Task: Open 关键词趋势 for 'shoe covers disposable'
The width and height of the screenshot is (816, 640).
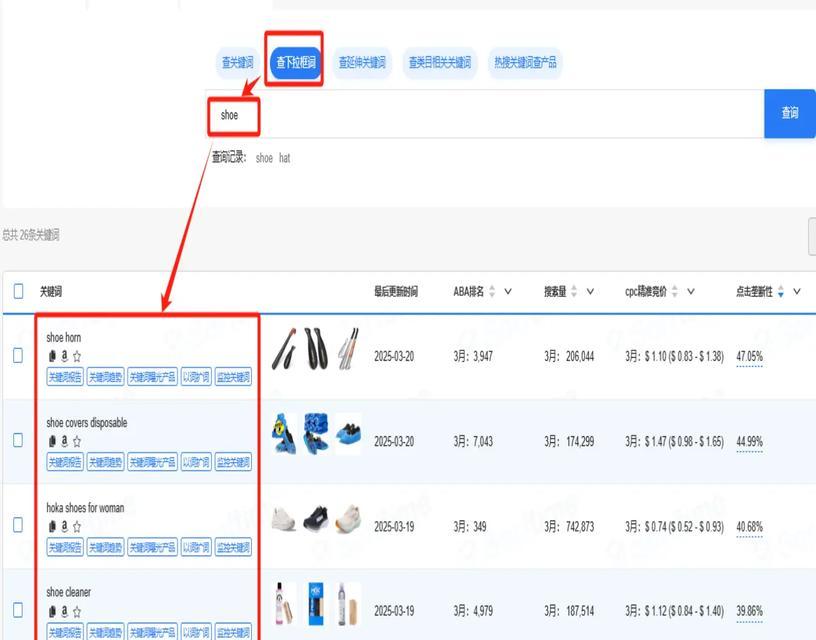Action: click(106, 462)
